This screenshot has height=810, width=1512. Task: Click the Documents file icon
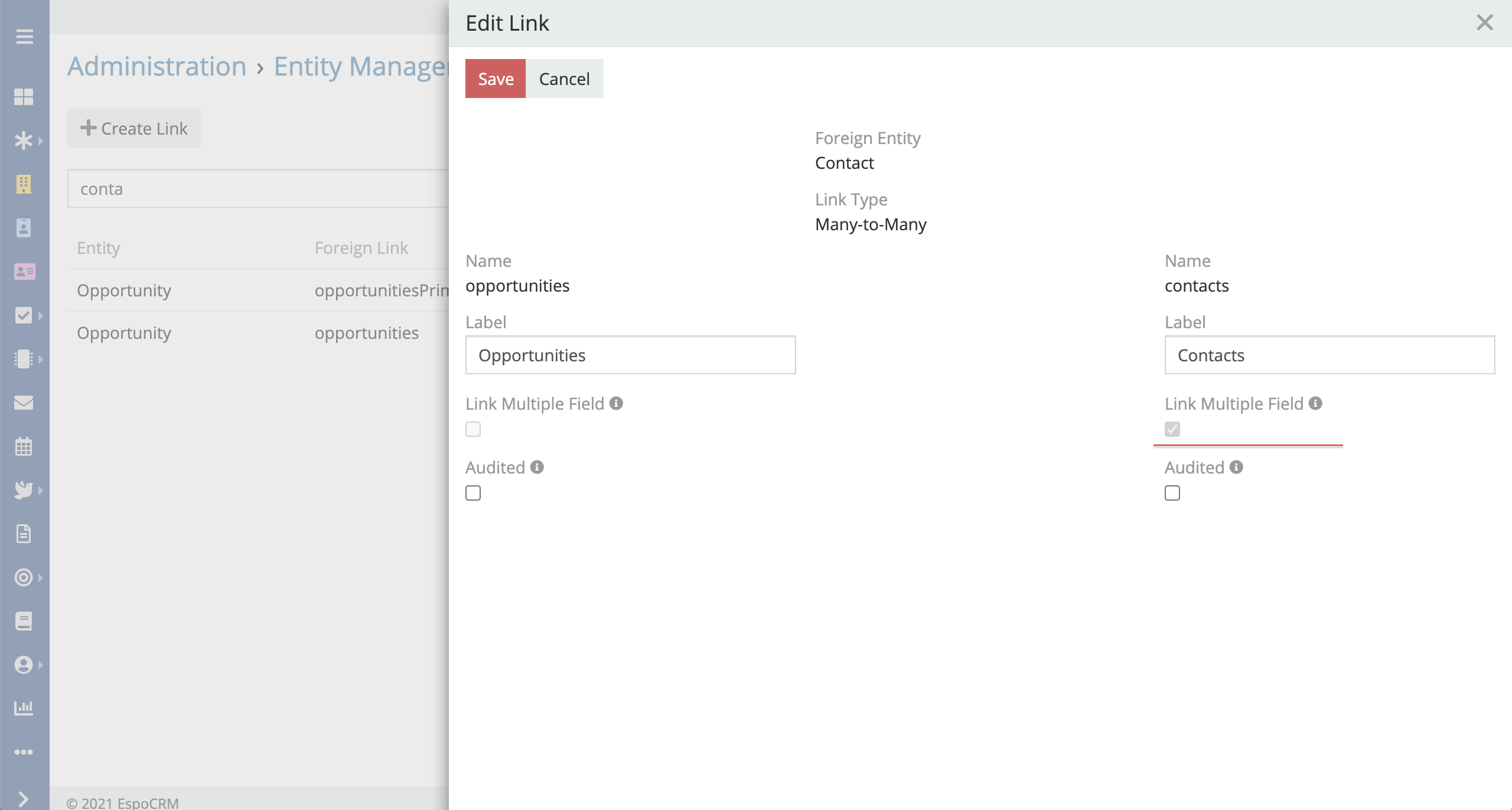(24, 534)
